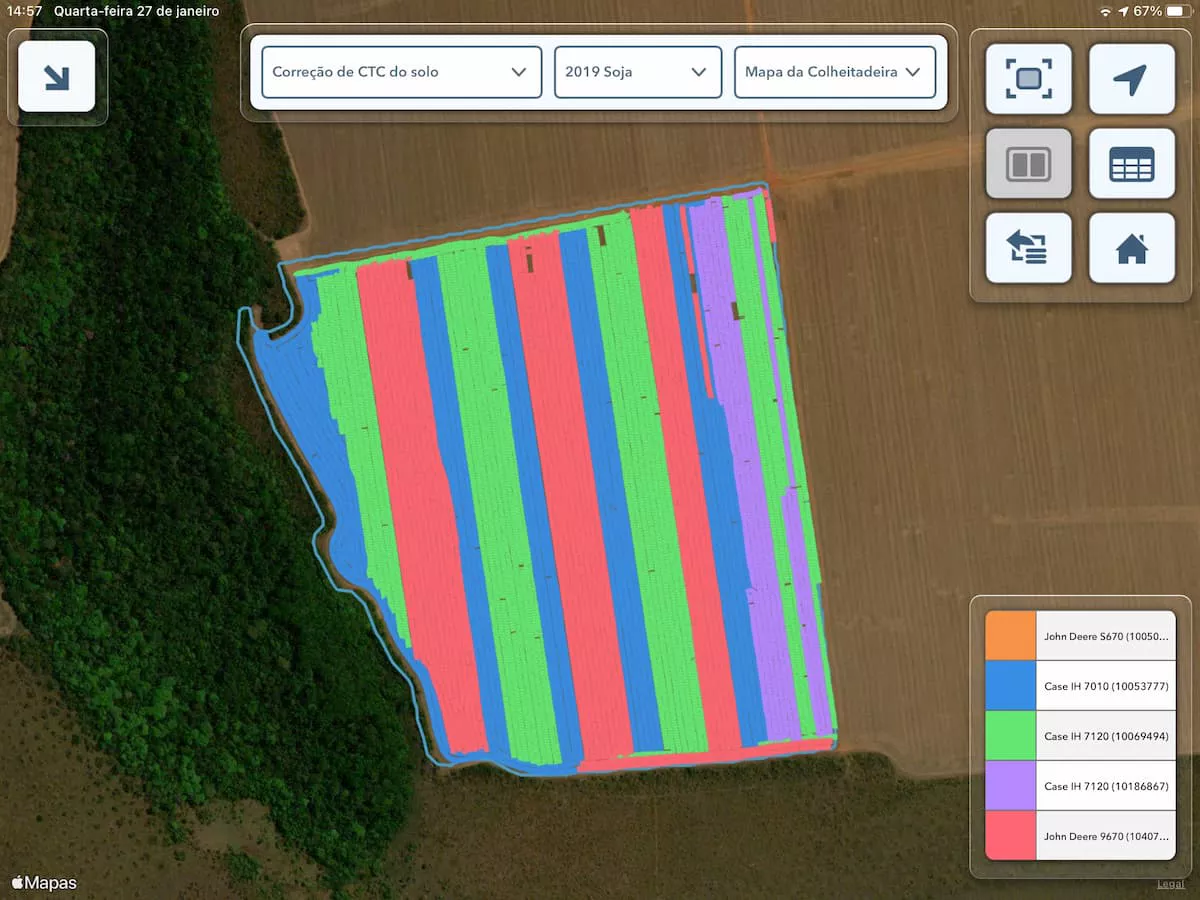Tap the fit-to-field frame icon
The width and height of the screenshot is (1200, 900).
point(1028,79)
